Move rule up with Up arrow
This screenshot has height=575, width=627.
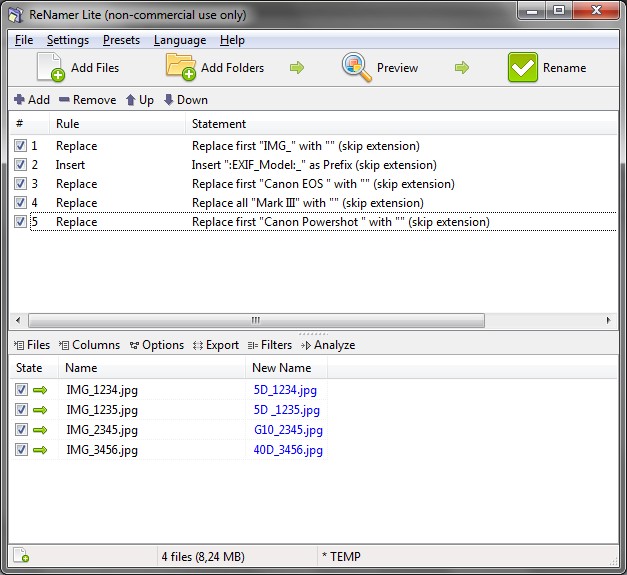[x=139, y=100]
